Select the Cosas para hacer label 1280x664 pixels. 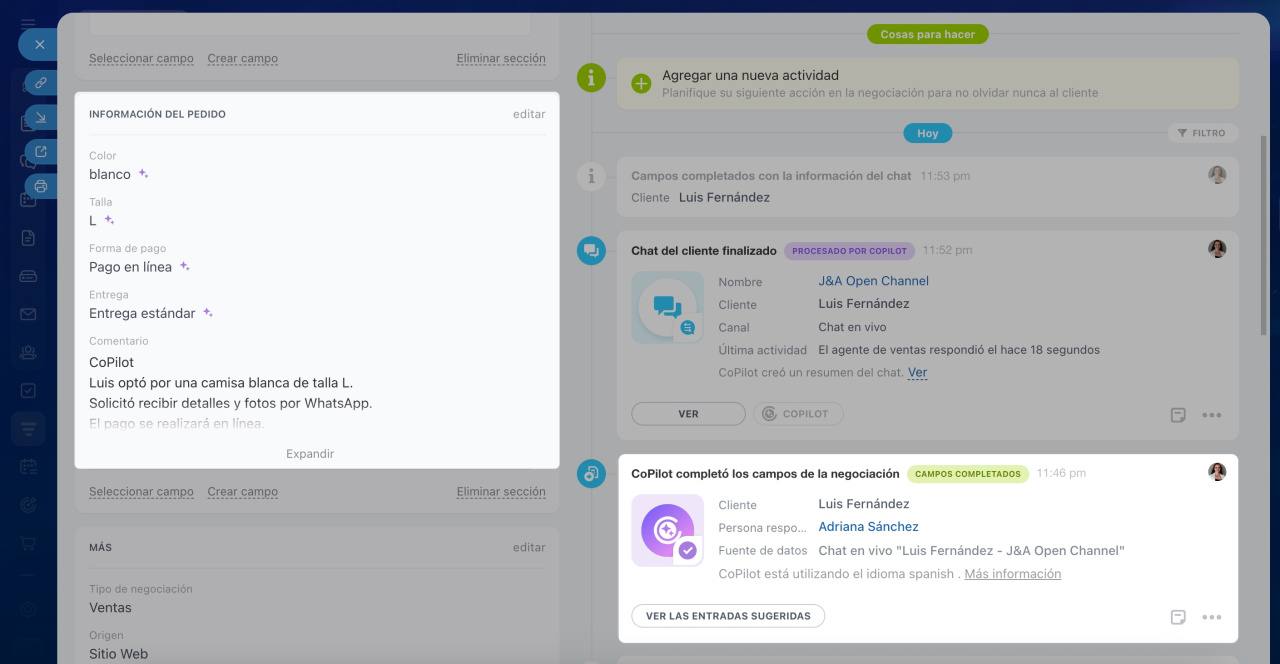[x=927, y=34]
